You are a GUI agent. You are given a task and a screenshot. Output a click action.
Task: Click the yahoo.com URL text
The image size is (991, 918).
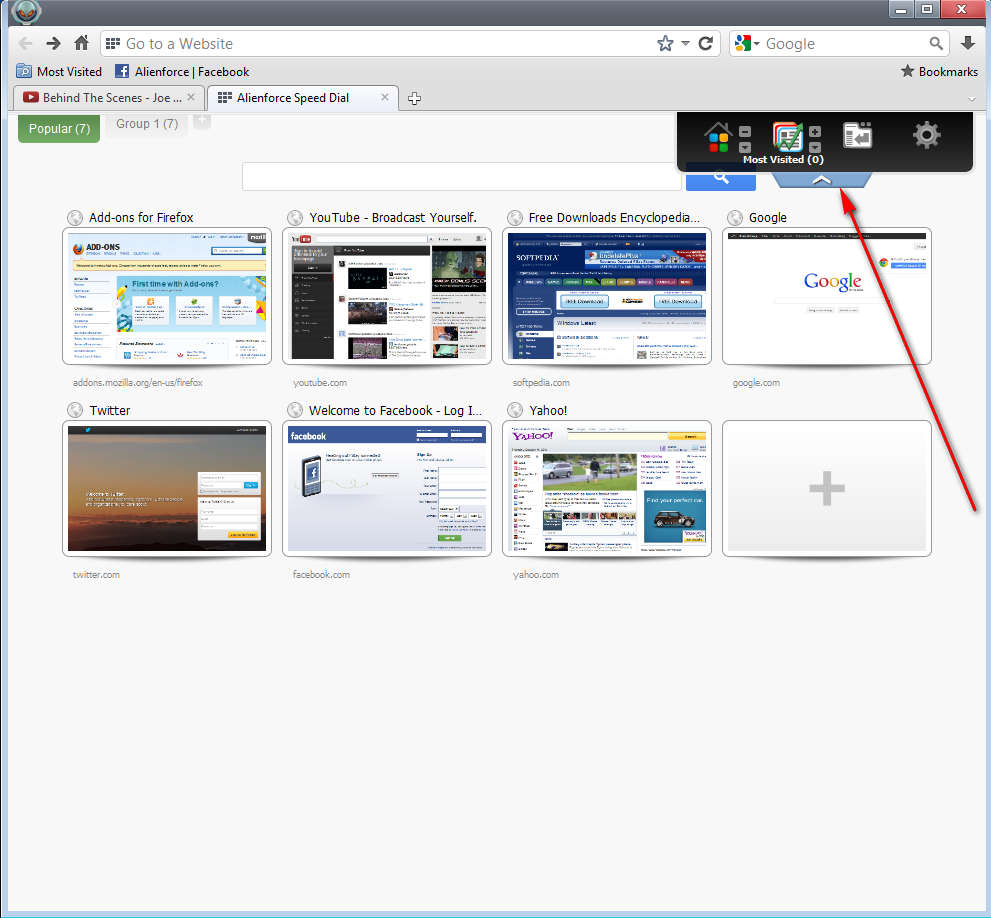coord(536,575)
